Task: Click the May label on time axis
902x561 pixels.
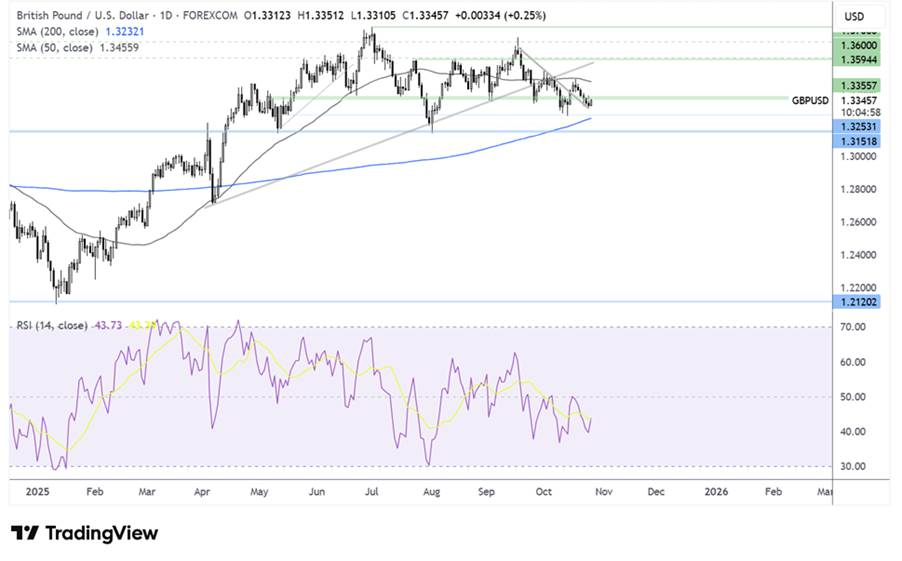Action: tap(259, 491)
